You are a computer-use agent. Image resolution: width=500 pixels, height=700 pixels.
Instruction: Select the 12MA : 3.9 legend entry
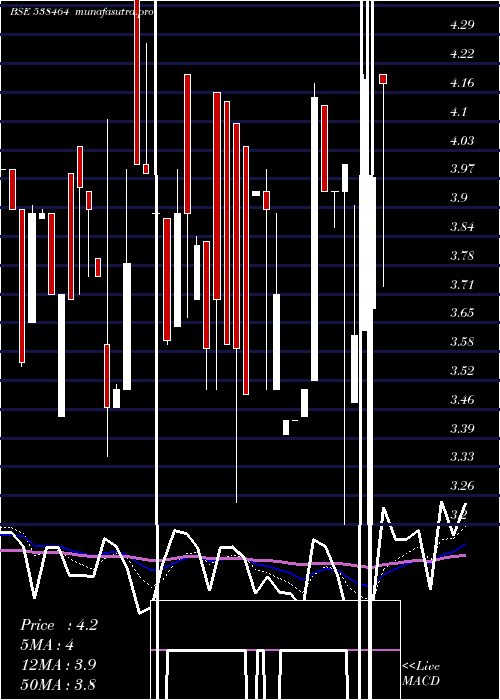(x=58, y=665)
